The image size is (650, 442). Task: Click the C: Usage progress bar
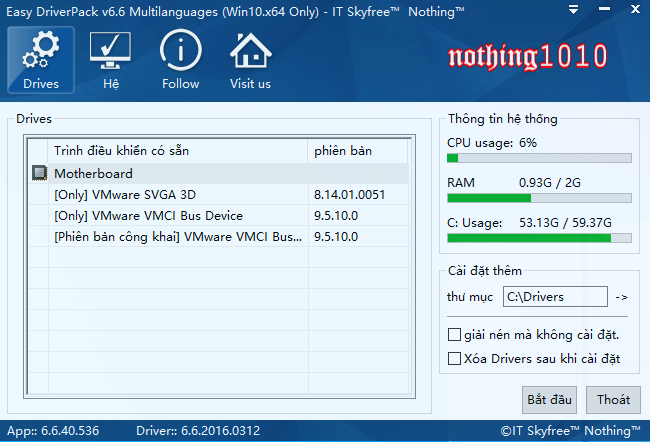coord(539,238)
